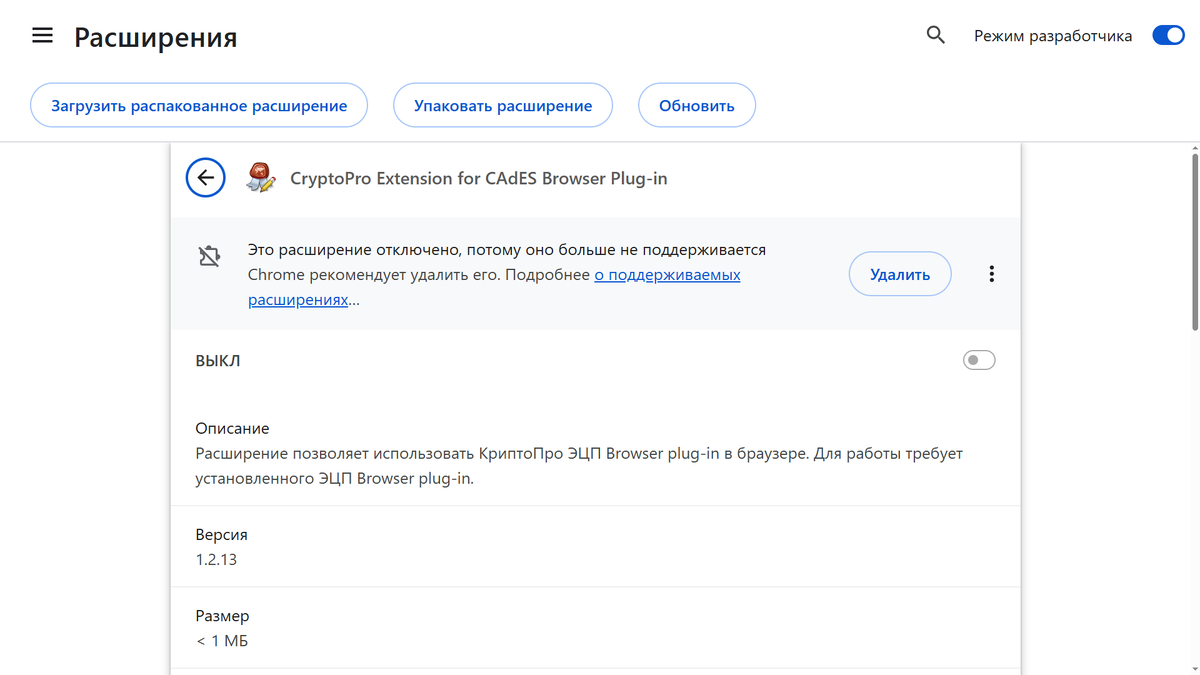Open the three-dot actions menu

[x=991, y=272]
